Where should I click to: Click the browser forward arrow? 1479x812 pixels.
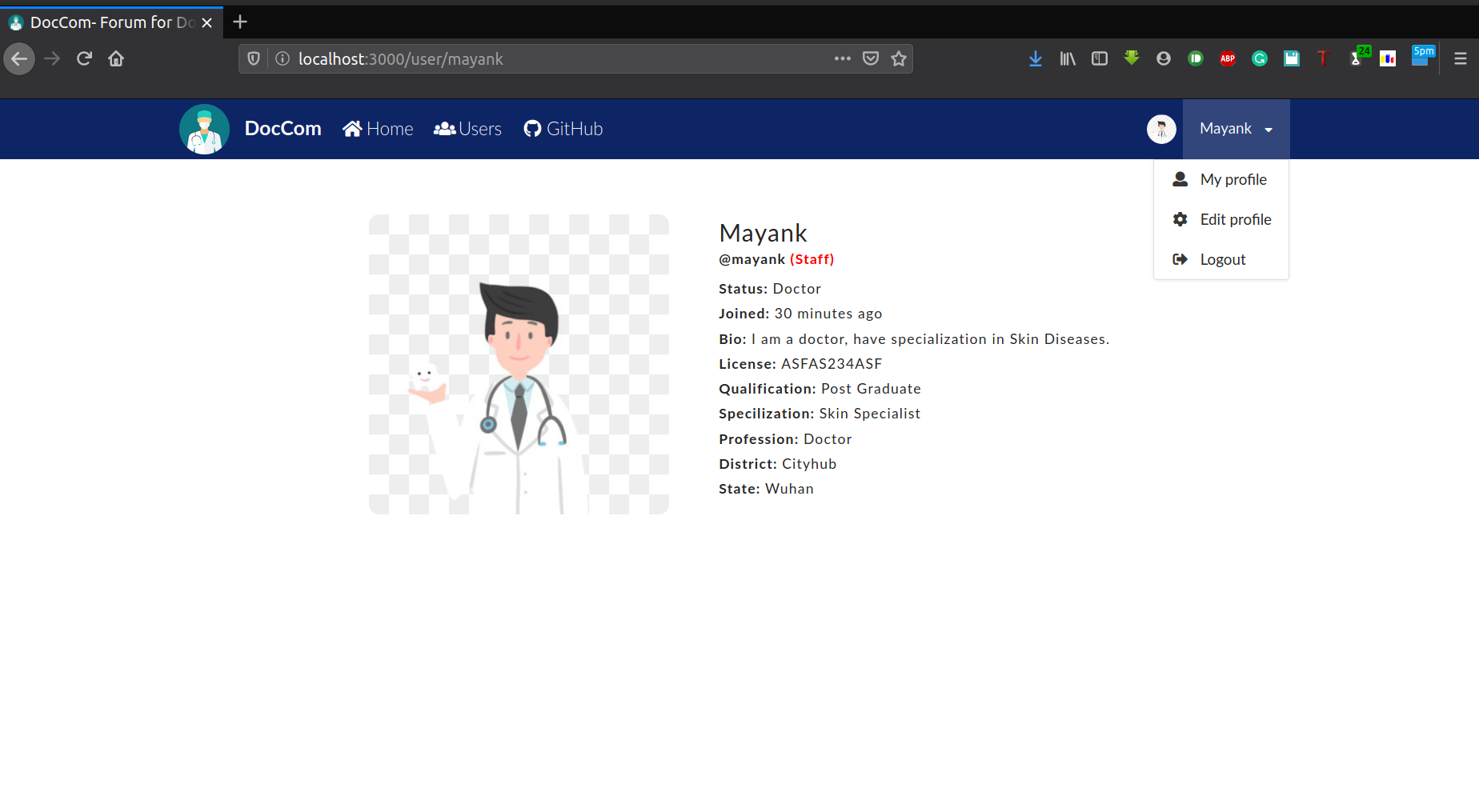pyautogui.click(x=52, y=58)
